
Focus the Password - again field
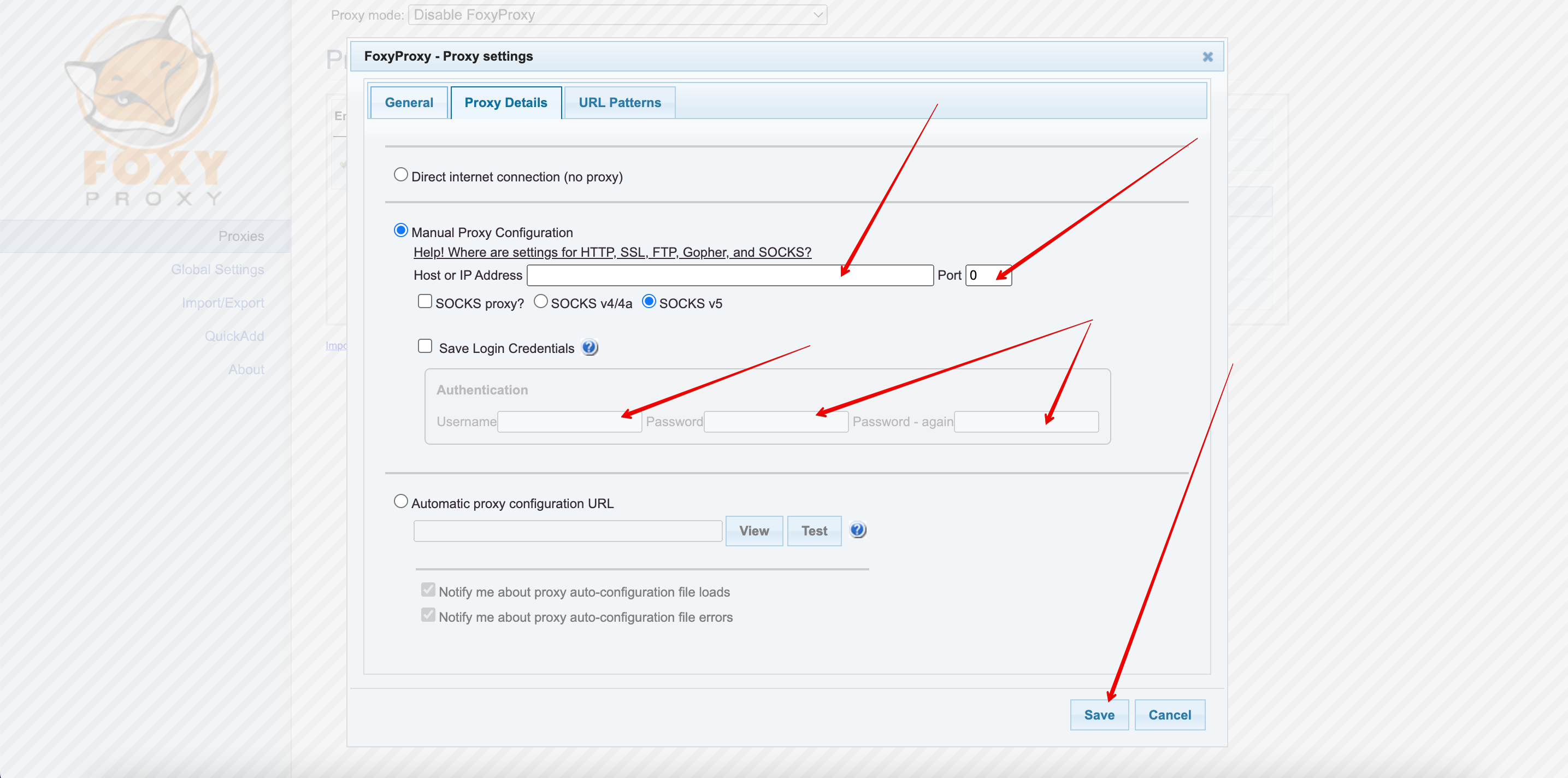1025,421
